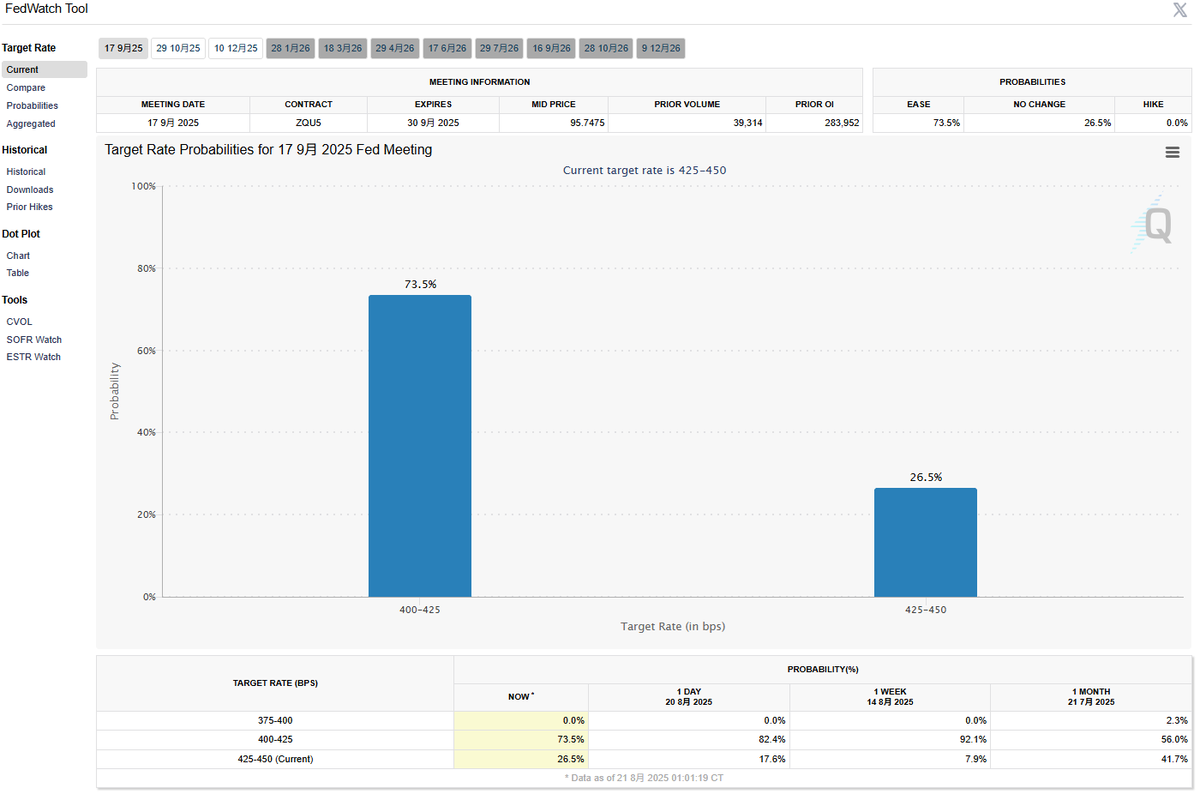Select the 29 10月25 meeting tab
Image resolution: width=1200 pixels, height=794 pixels.
click(x=178, y=48)
